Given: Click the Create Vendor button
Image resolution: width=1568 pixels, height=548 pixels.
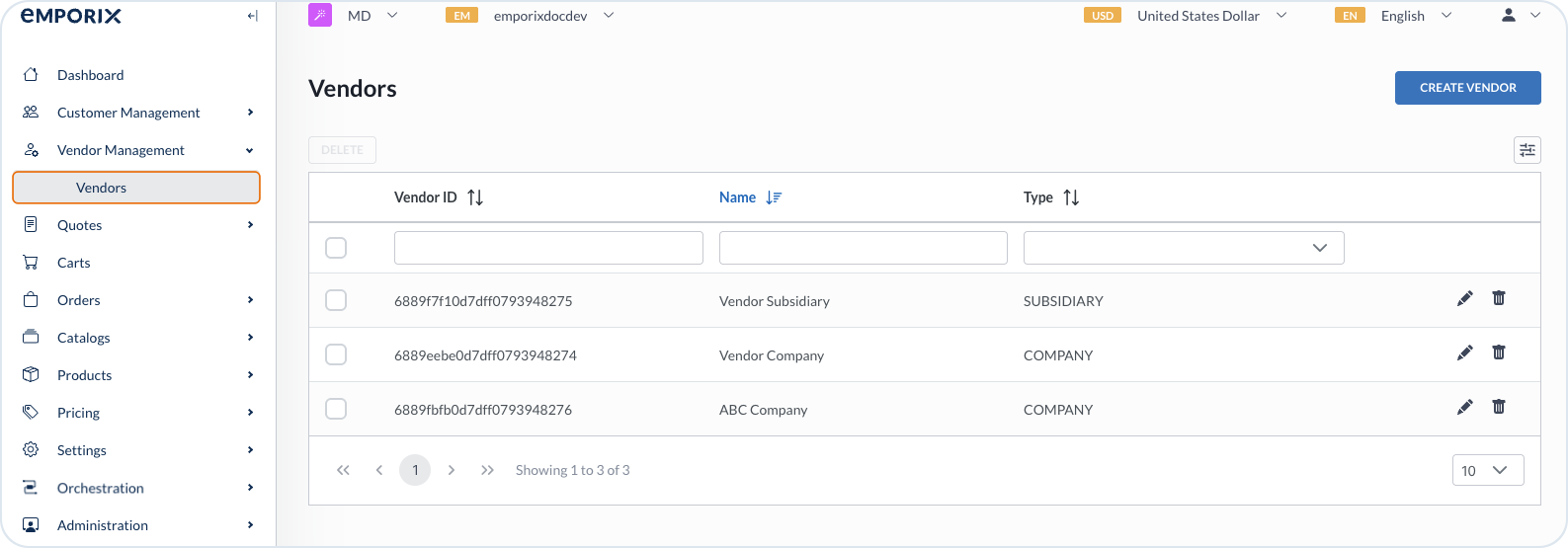Looking at the screenshot, I should point(1467,88).
